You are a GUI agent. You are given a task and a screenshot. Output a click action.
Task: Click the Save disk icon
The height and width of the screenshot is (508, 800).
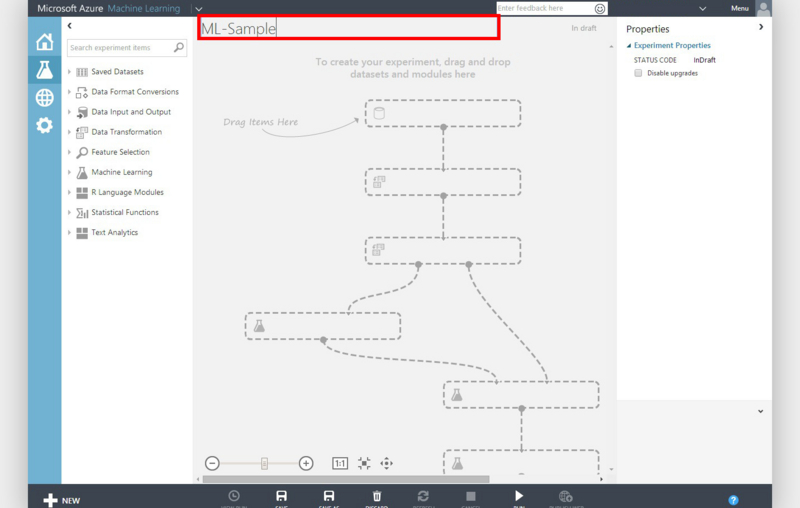pyautogui.click(x=281, y=496)
